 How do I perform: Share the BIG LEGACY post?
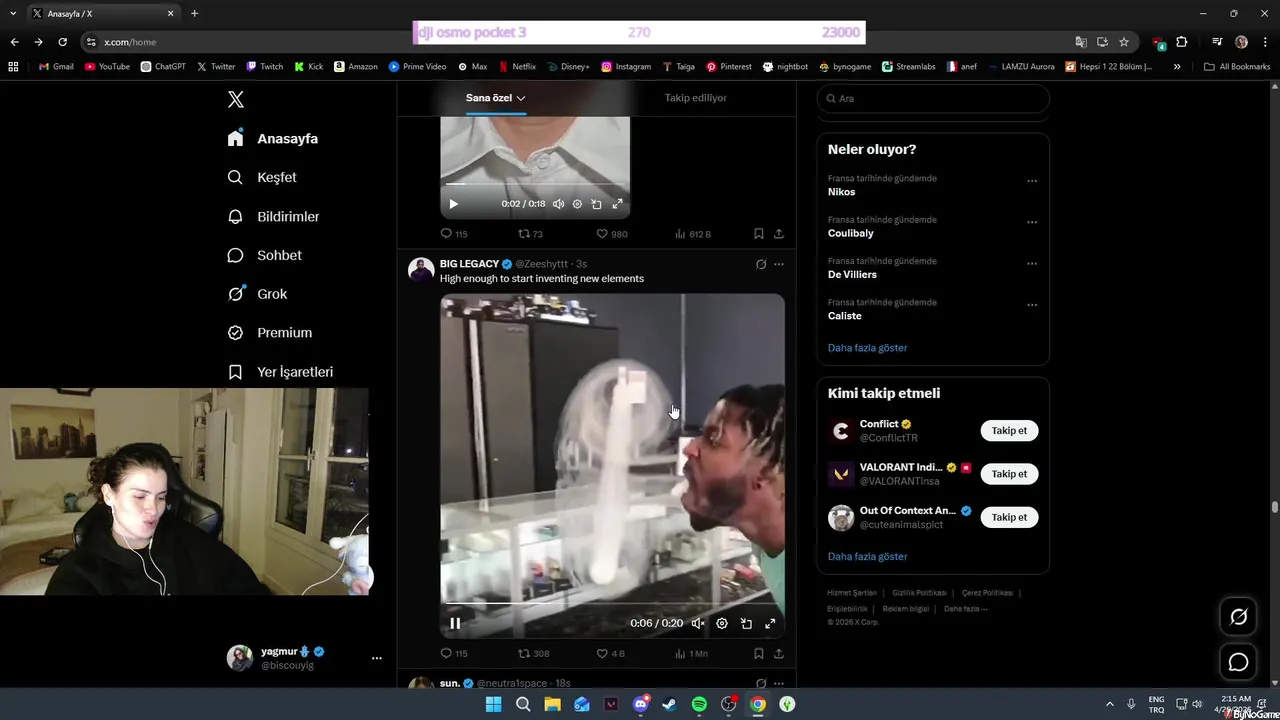click(779, 653)
